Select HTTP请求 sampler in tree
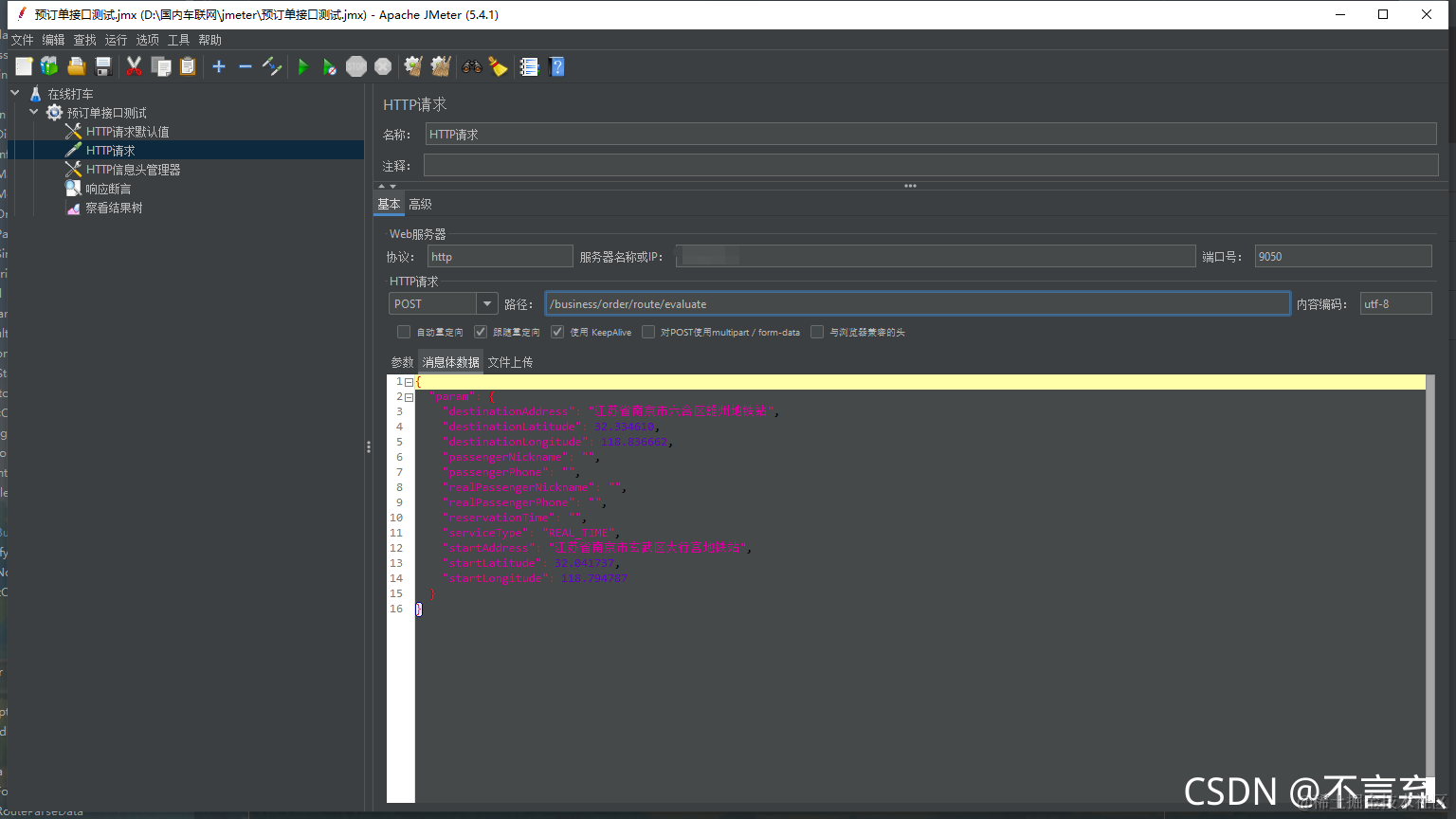1456x819 pixels. (x=110, y=151)
